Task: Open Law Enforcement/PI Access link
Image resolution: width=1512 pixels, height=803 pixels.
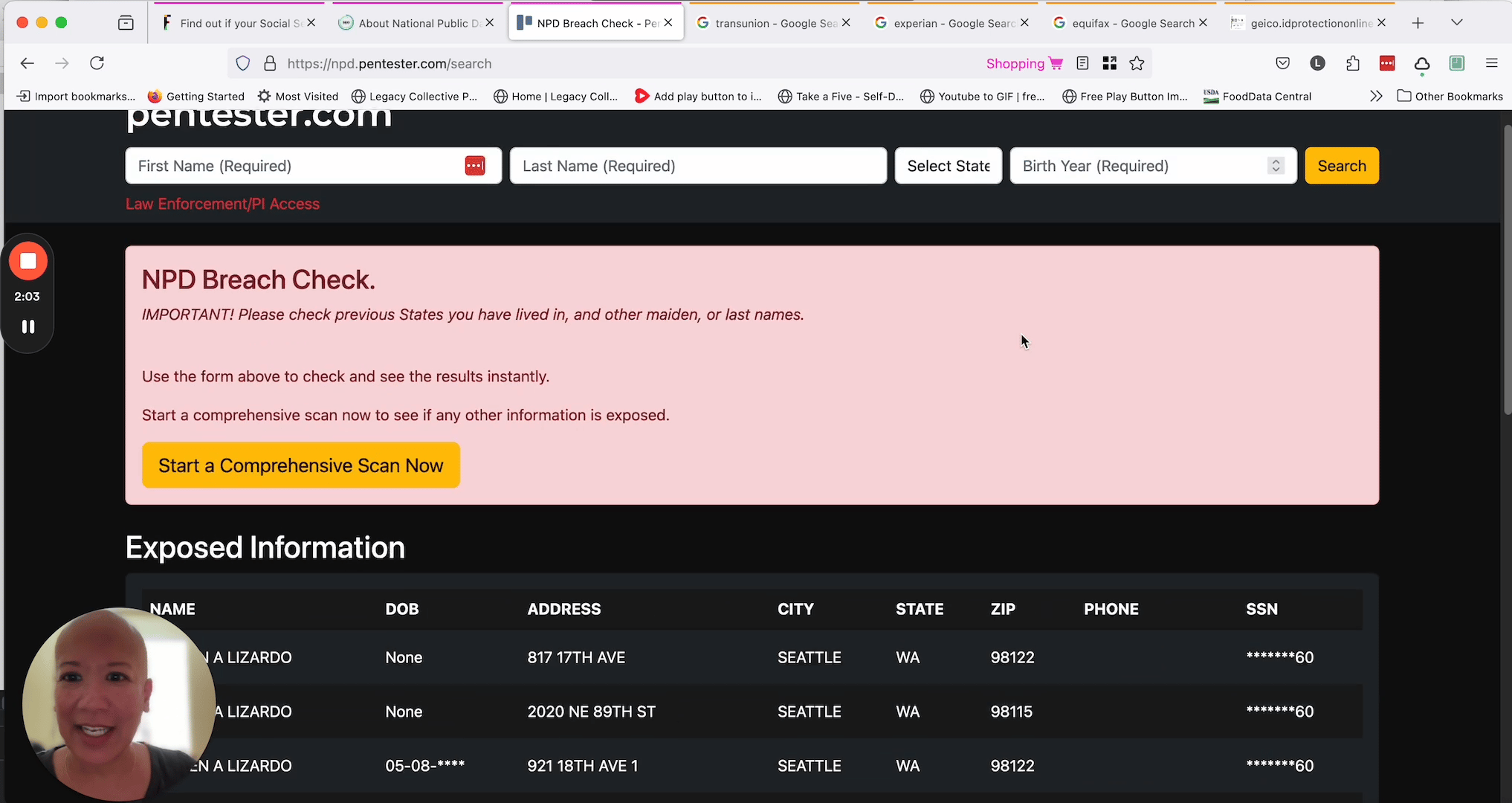Action: pyautogui.click(x=222, y=204)
